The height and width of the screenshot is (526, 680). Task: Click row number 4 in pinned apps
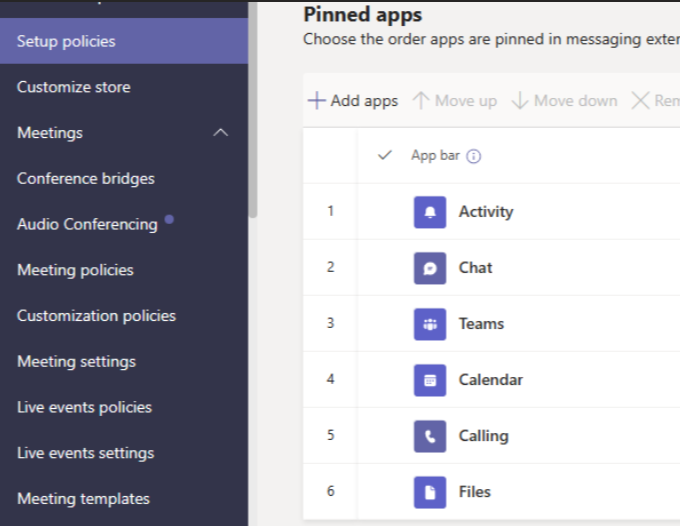[330, 379]
